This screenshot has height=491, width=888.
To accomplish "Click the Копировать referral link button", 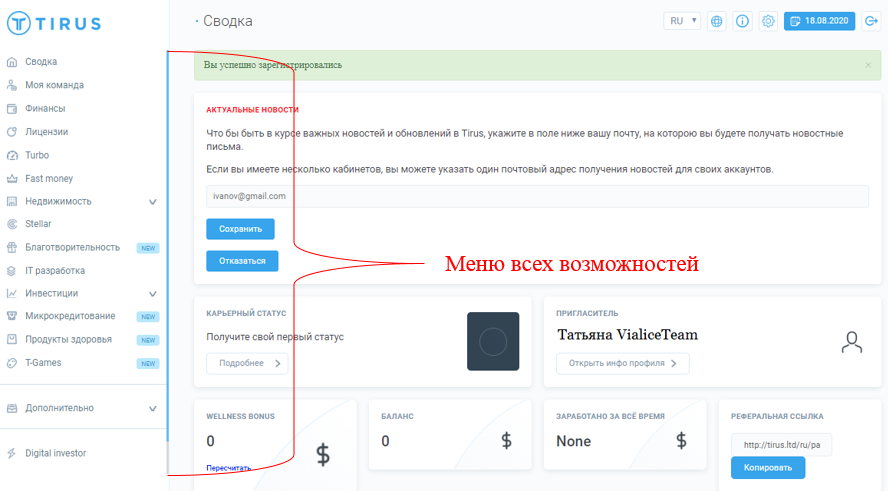I will pos(767,468).
